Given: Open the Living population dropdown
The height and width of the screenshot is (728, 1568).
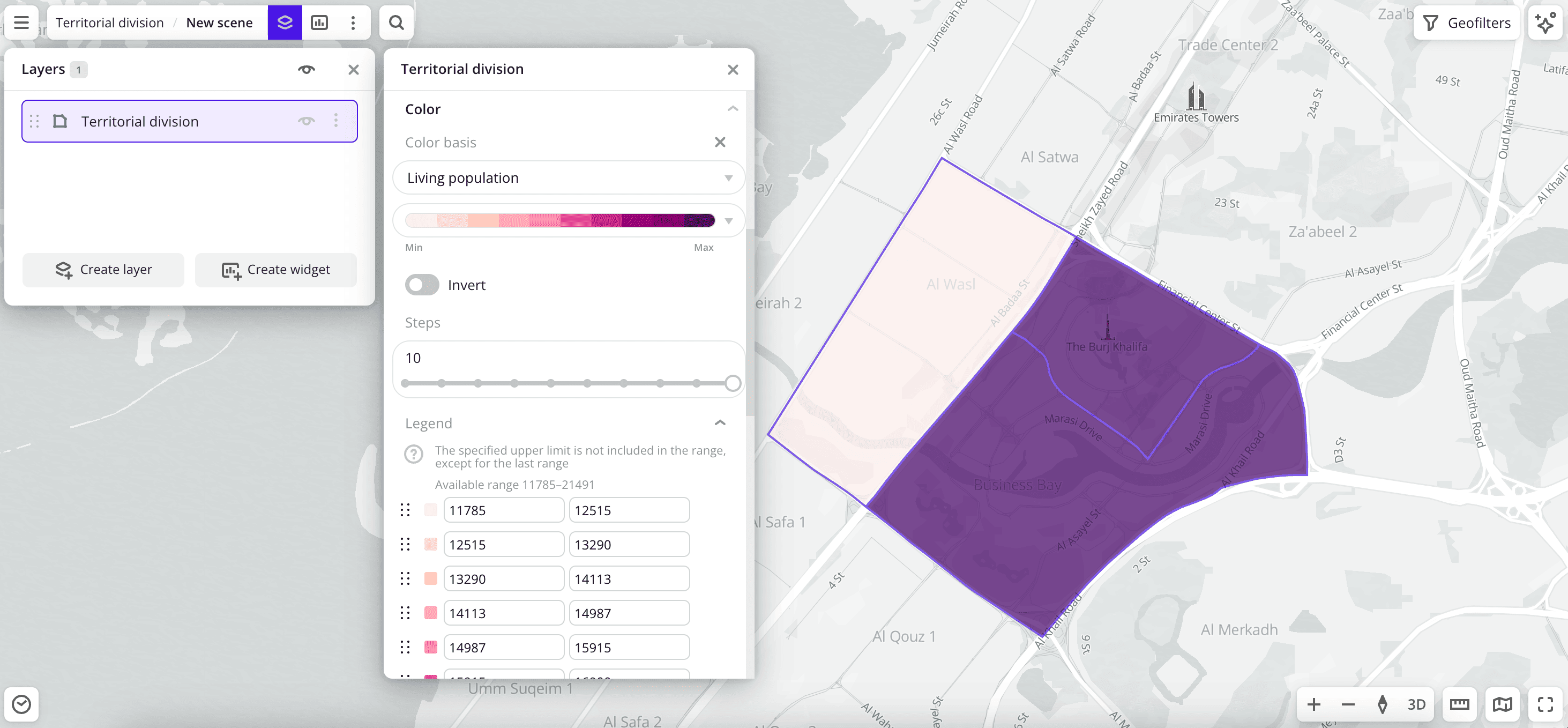Looking at the screenshot, I should click(568, 178).
